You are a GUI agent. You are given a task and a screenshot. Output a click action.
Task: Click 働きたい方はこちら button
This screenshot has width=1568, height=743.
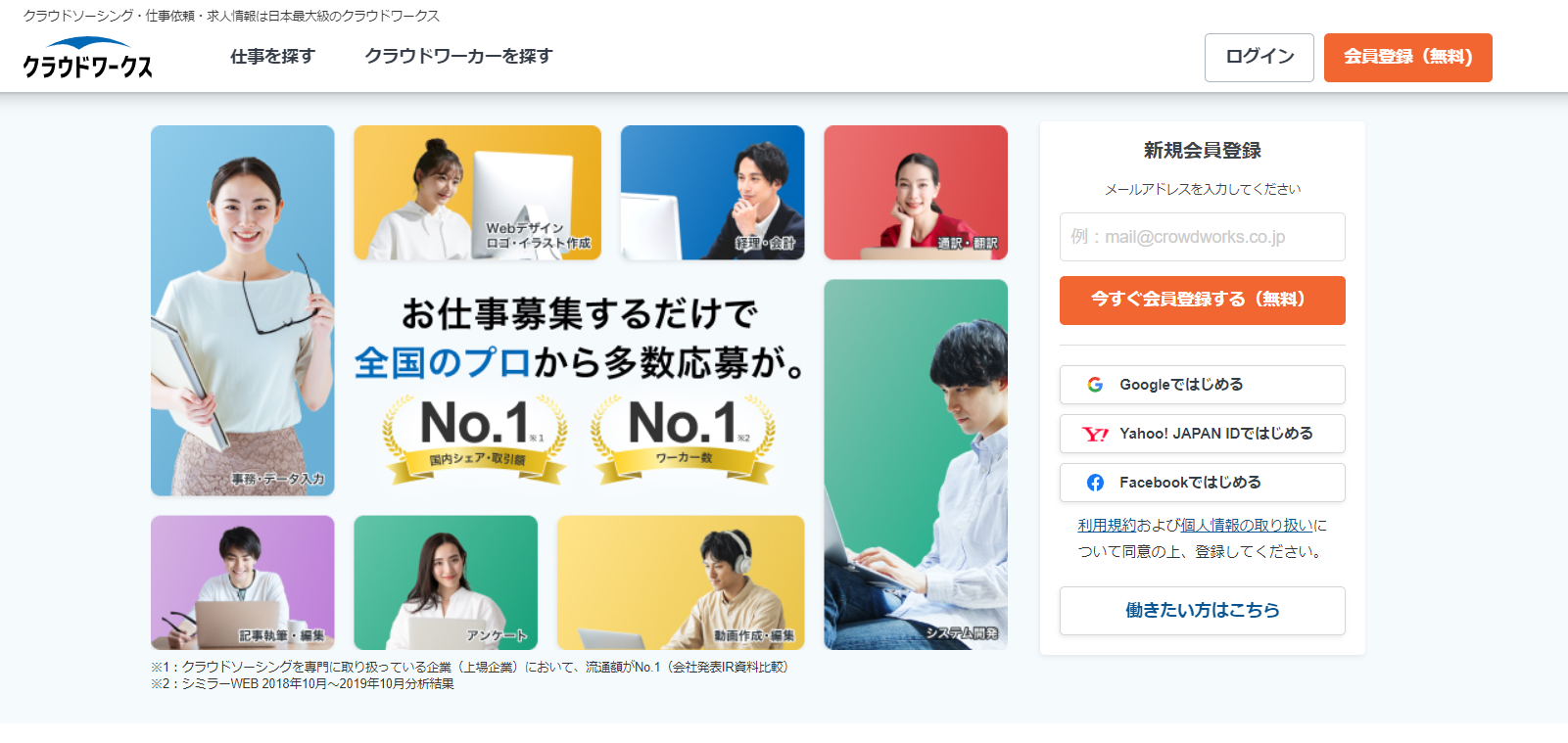pyautogui.click(x=1203, y=611)
